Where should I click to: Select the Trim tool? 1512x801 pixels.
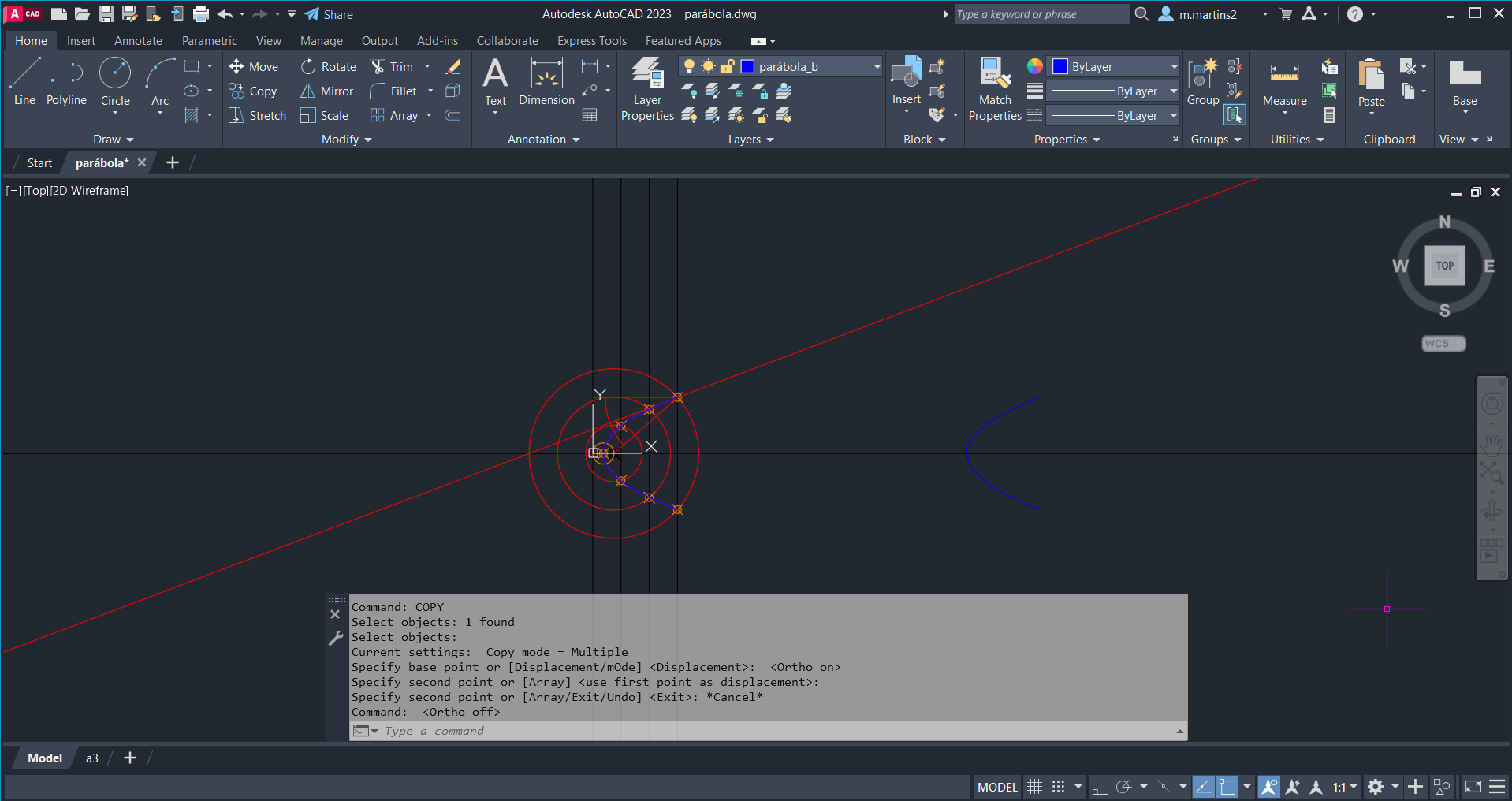[x=393, y=67]
